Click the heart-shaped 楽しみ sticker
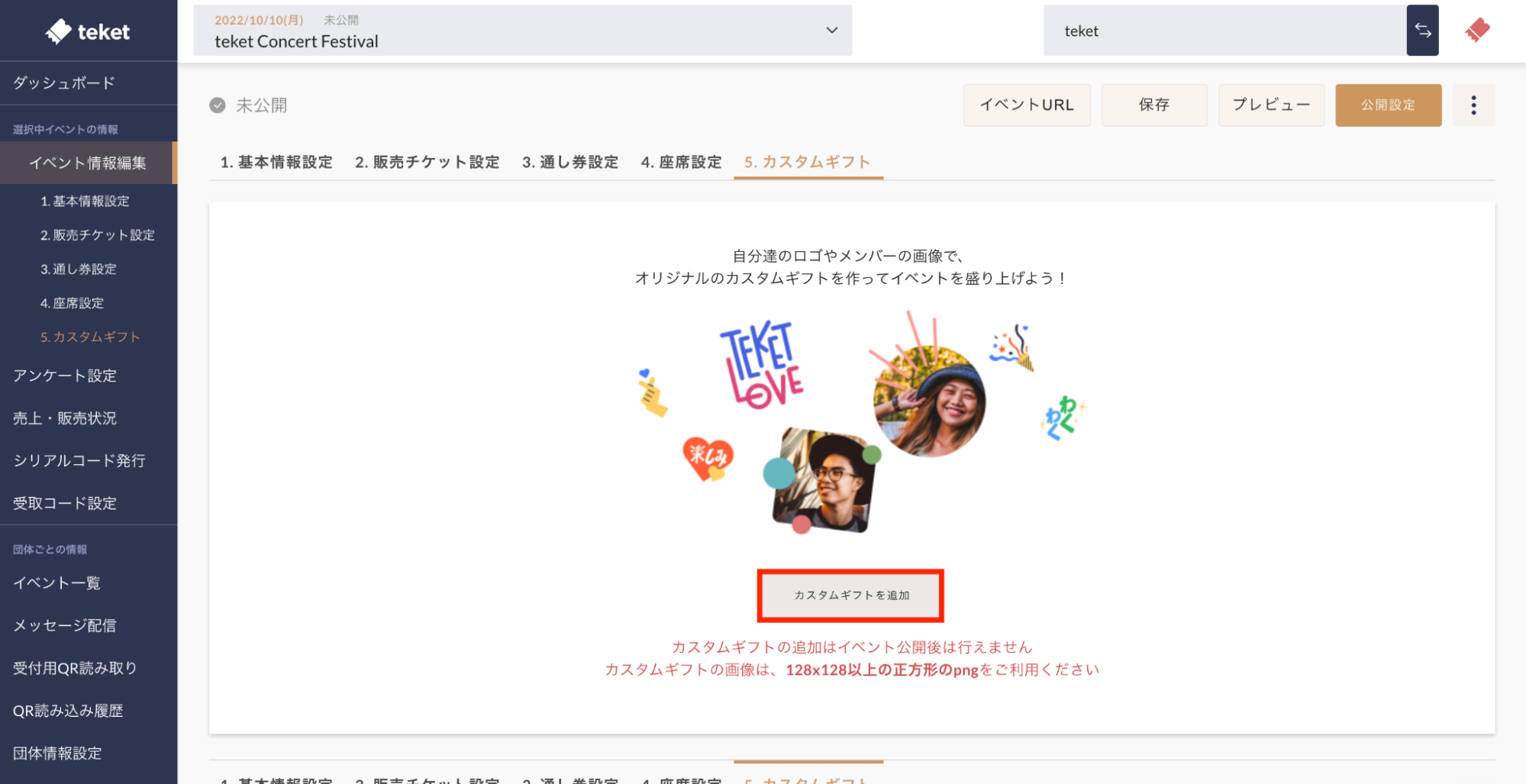This screenshot has width=1526, height=784. click(708, 458)
